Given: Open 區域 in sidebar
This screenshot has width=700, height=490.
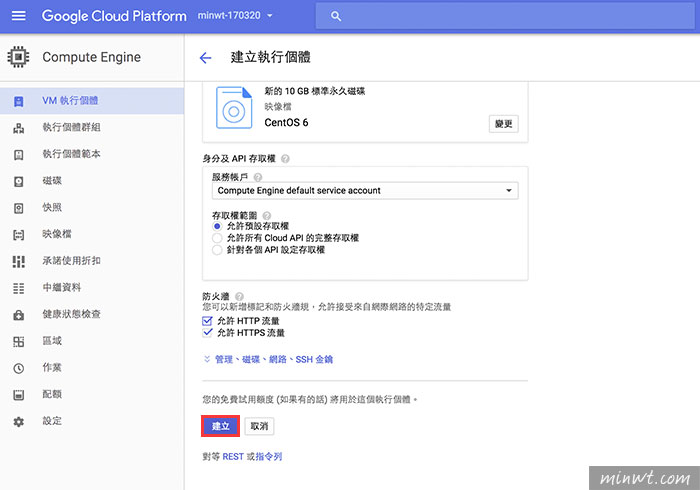Looking at the screenshot, I should 92,341.
